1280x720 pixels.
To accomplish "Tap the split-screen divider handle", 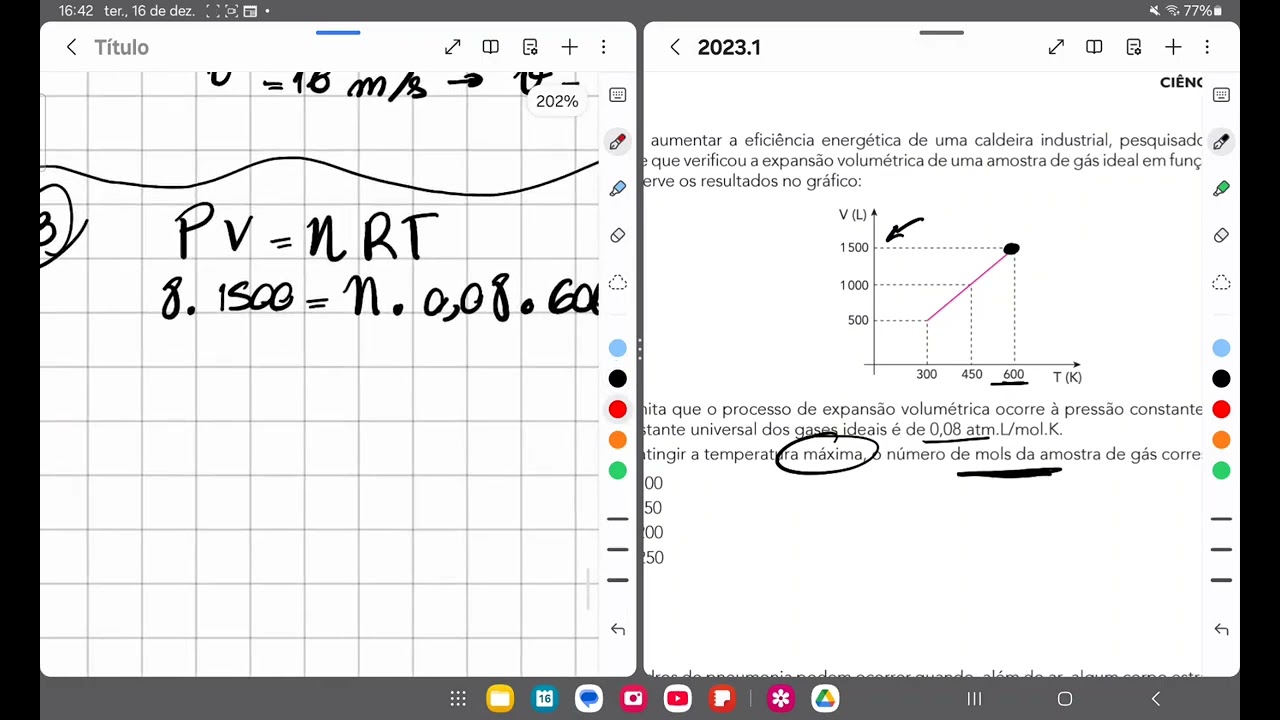I will pos(639,349).
